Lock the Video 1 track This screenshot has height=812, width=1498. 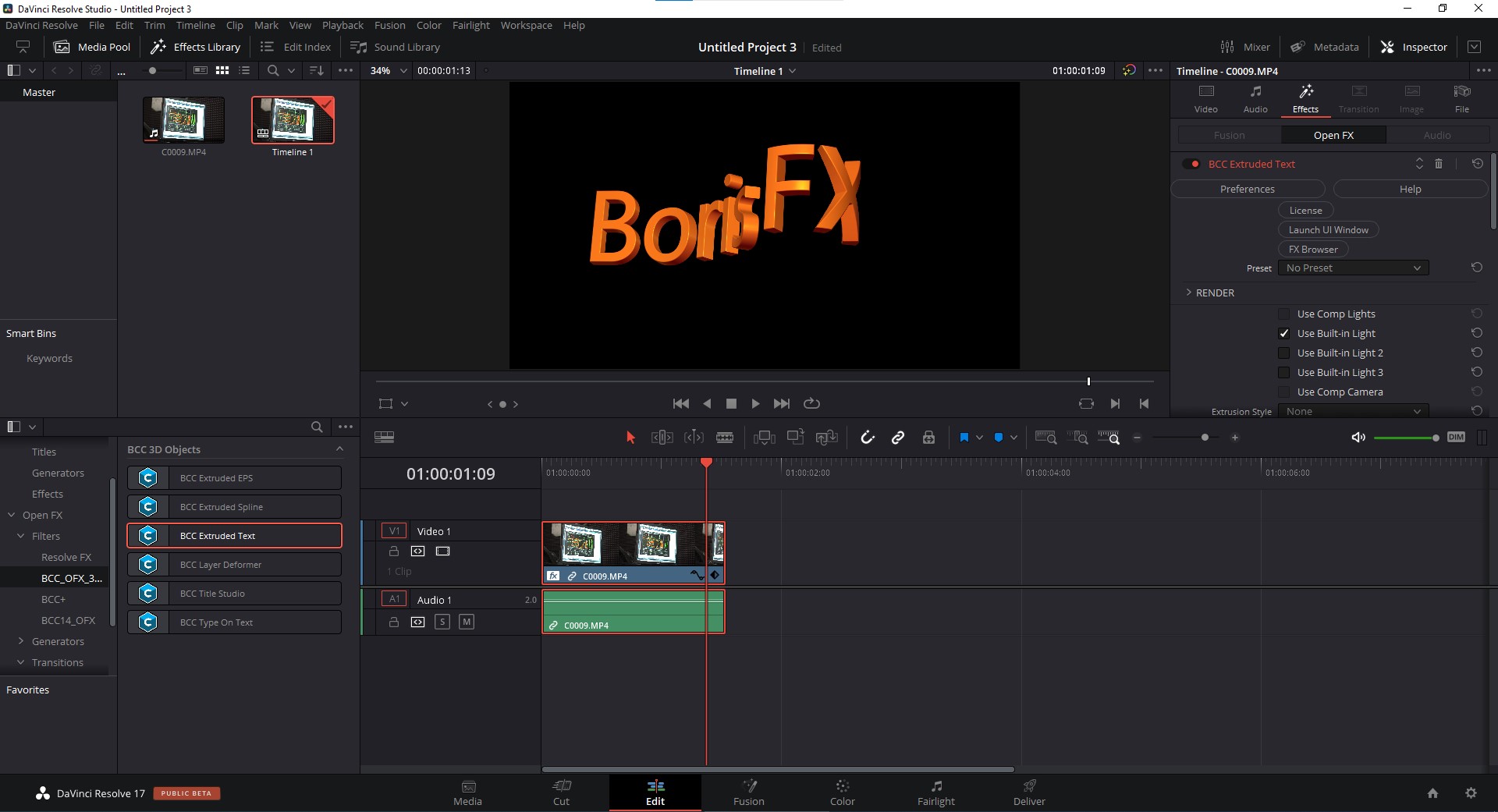394,551
